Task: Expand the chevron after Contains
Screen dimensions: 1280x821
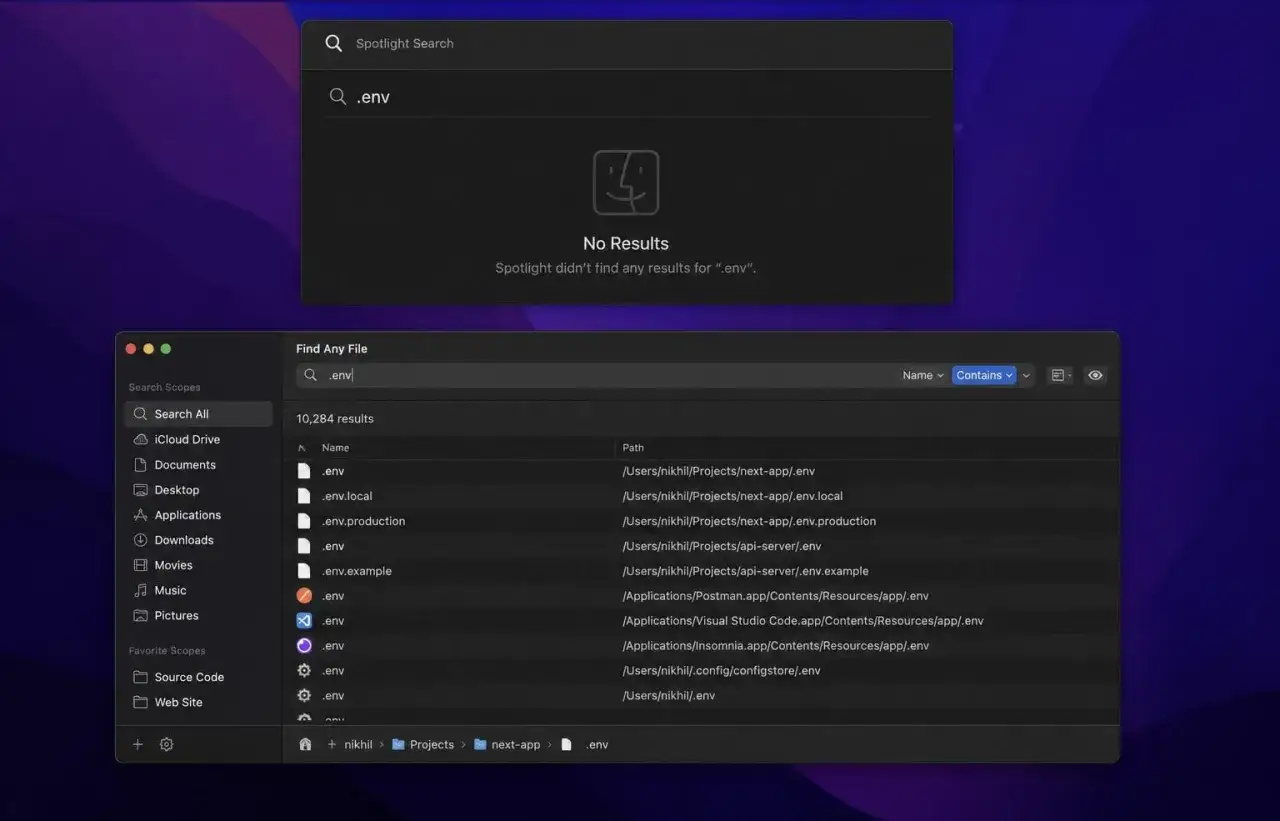Action: point(1026,376)
